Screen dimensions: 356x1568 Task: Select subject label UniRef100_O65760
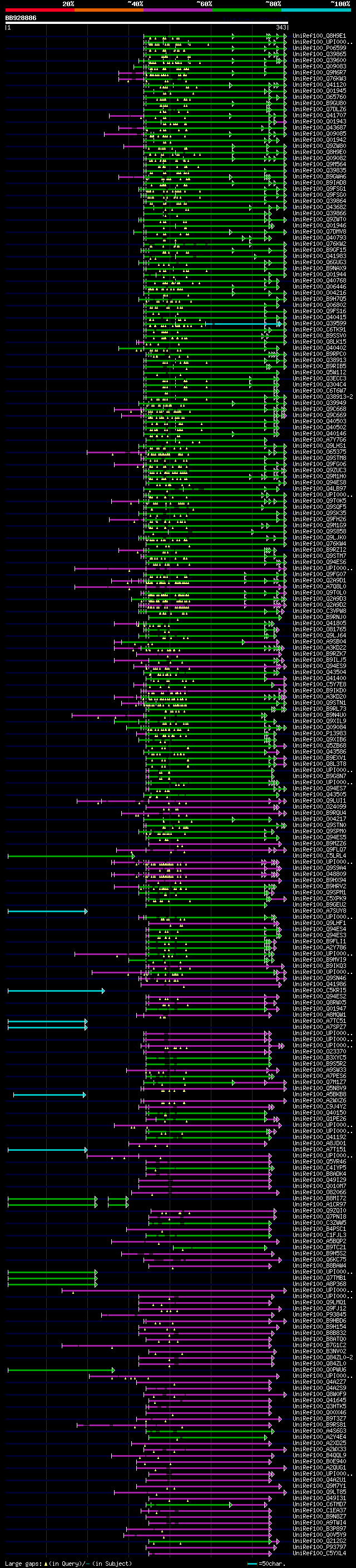click(319, 97)
